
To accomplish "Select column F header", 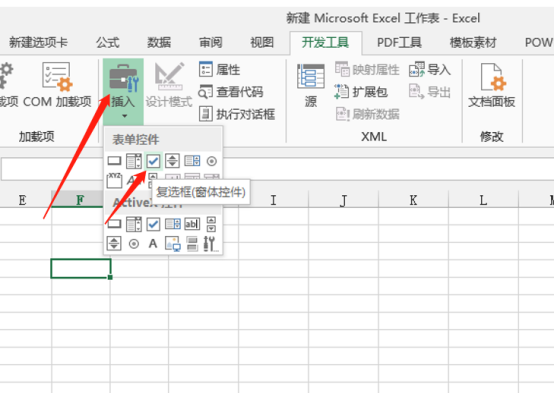I will (x=77, y=200).
